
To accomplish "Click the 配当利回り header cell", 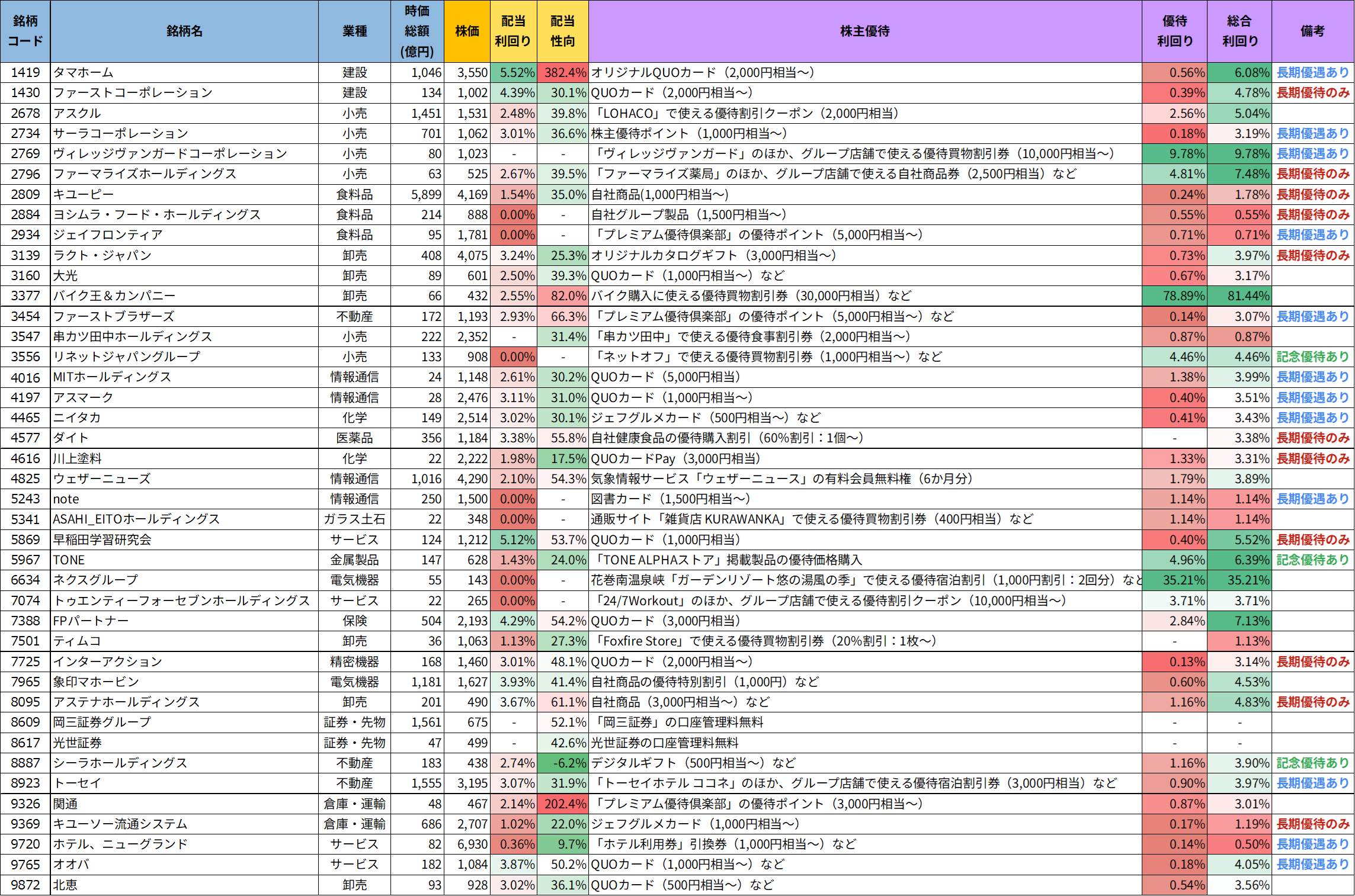I will (x=513, y=31).
